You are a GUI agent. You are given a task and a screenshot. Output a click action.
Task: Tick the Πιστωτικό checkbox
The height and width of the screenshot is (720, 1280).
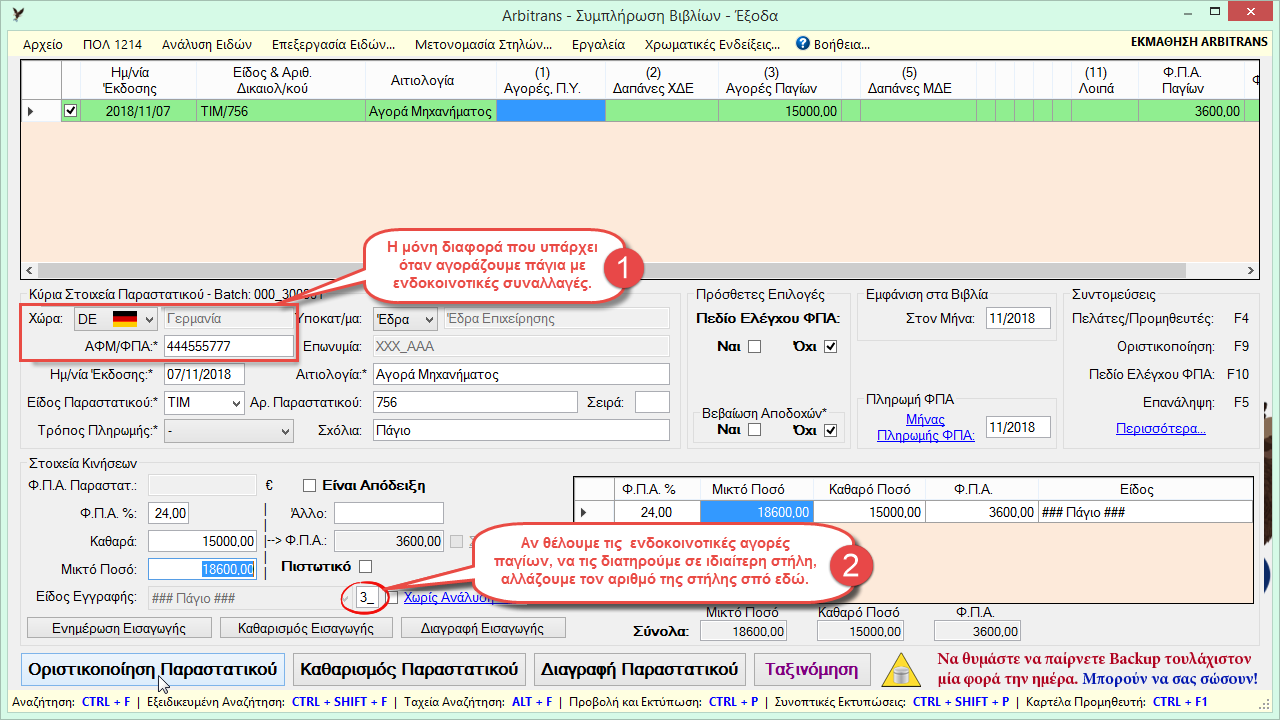(366, 566)
